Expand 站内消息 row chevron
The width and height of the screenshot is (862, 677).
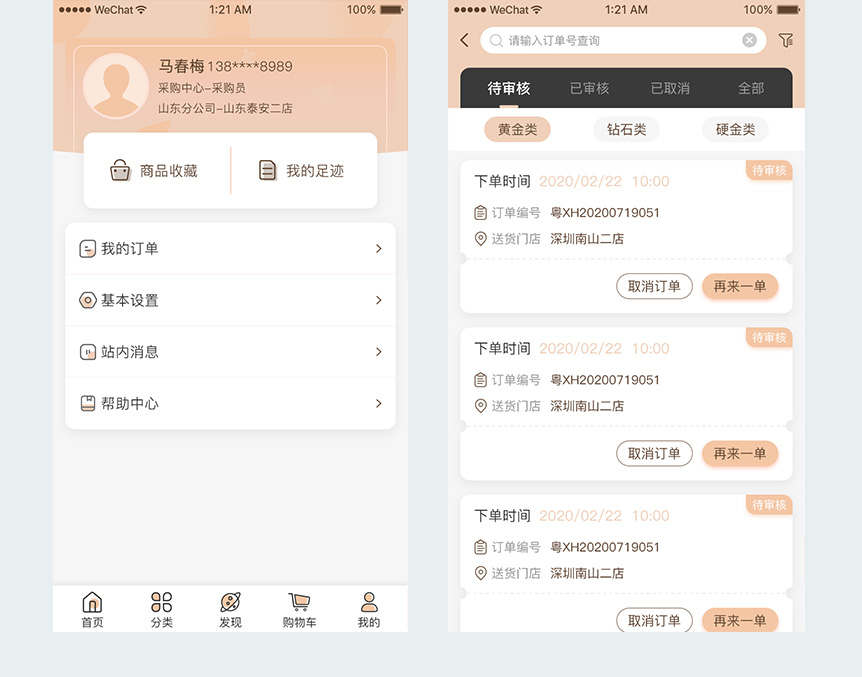(378, 351)
